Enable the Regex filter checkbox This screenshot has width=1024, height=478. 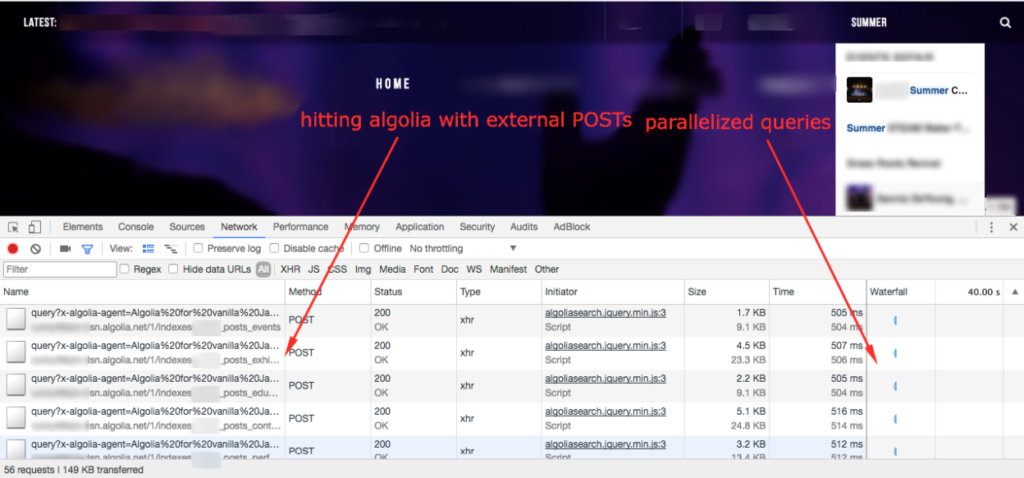point(125,269)
